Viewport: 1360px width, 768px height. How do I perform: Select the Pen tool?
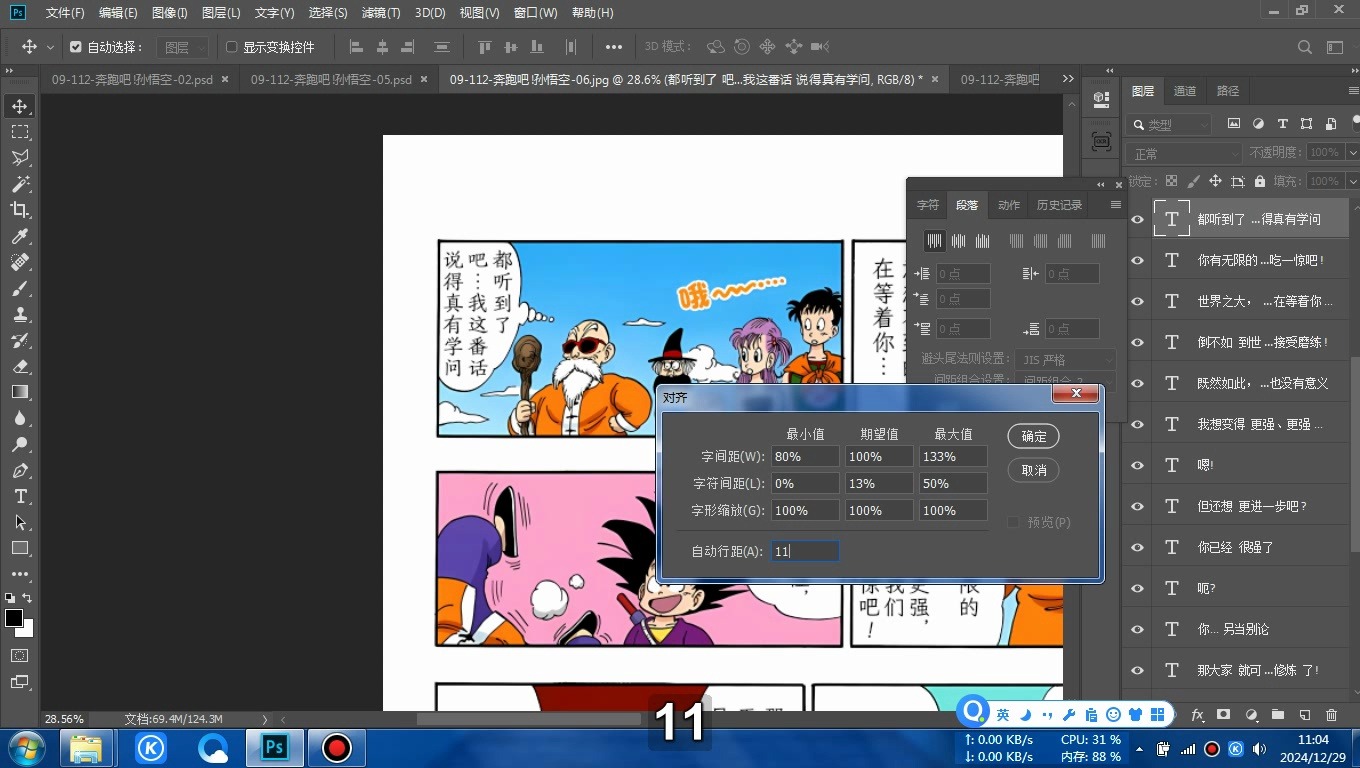[x=20, y=470]
